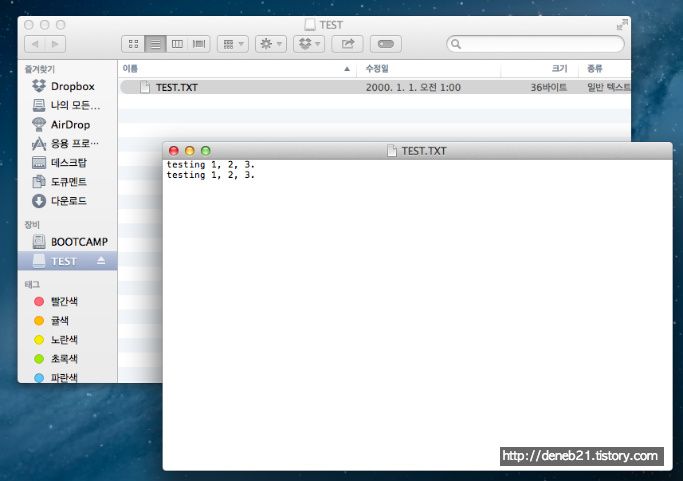Viewport: 683px width, 481px height.
Task: Click the 36바이트 size cell
Action: pyautogui.click(x=549, y=88)
